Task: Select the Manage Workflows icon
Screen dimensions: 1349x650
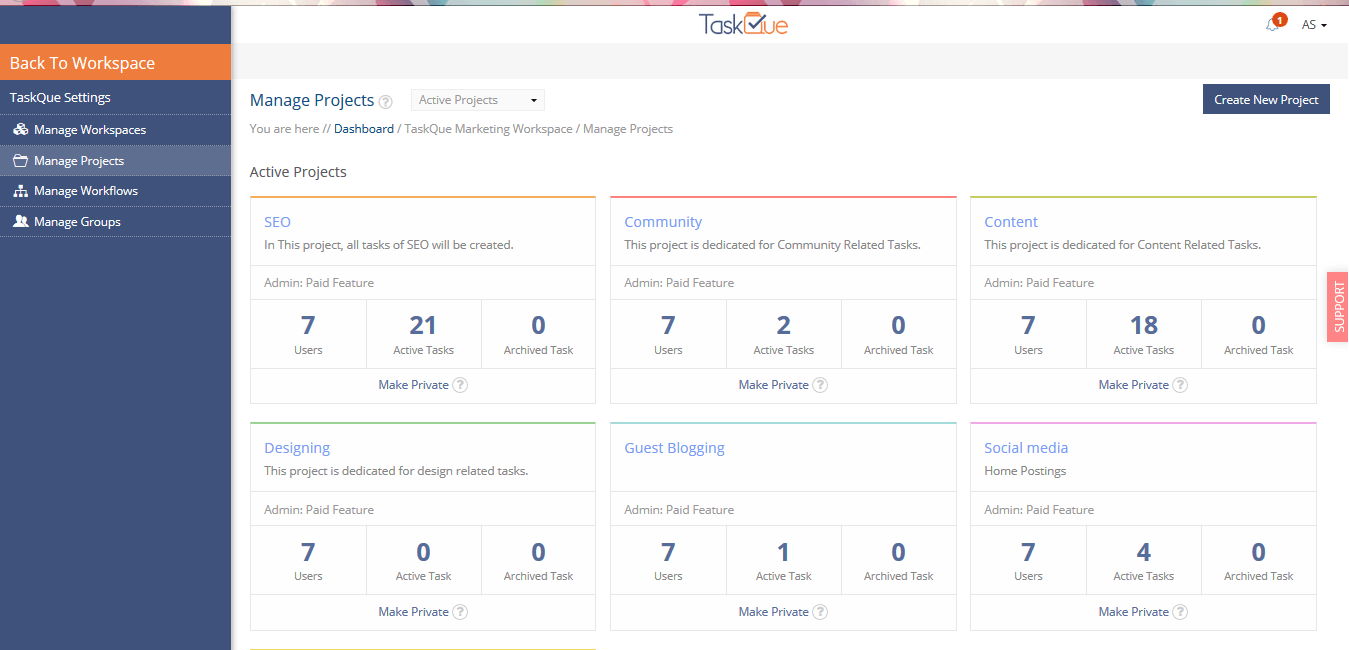Action: pyautogui.click(x=21, y=190)
